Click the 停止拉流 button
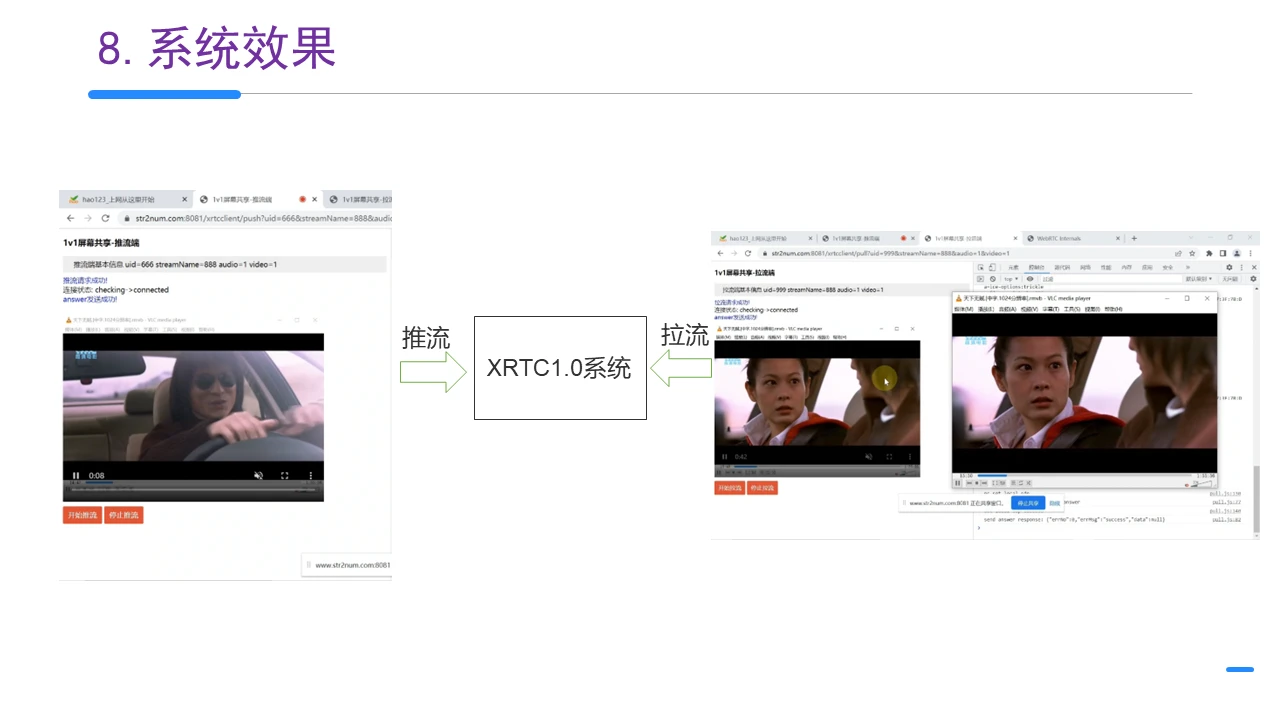Image resolution: width=1280 pixels, height=720 pixels. coord(762,488)
